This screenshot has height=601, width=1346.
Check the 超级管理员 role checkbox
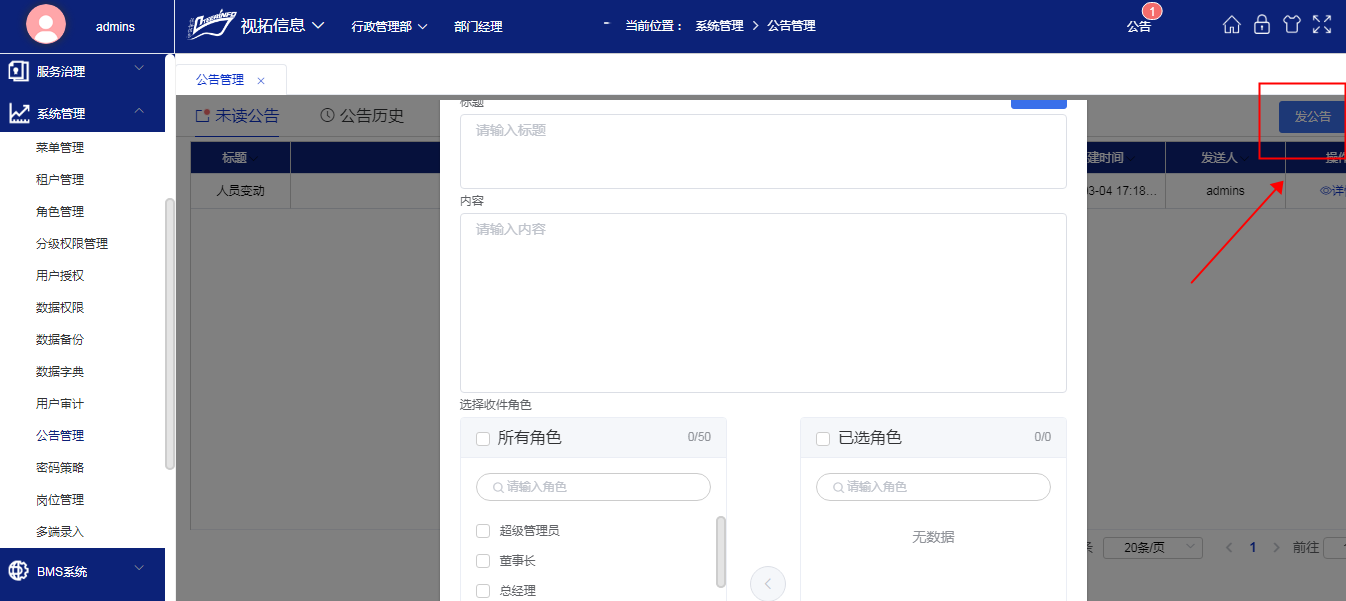483,531
